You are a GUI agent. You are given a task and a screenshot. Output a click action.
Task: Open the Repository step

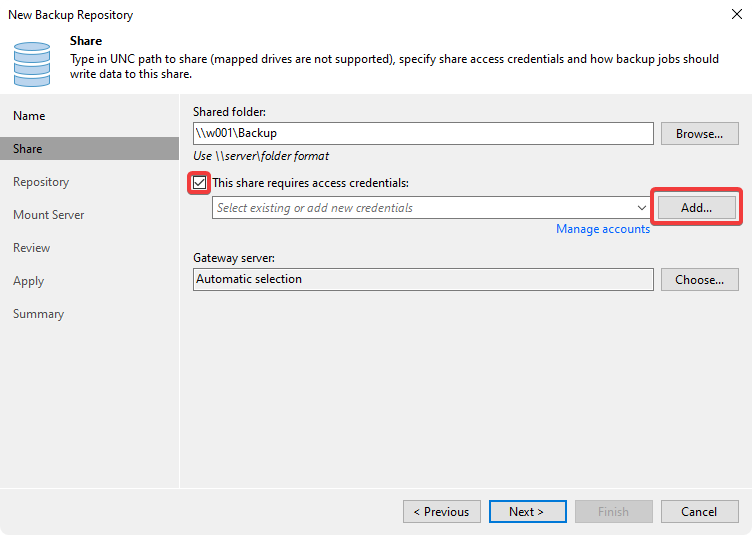coord(41,182)
